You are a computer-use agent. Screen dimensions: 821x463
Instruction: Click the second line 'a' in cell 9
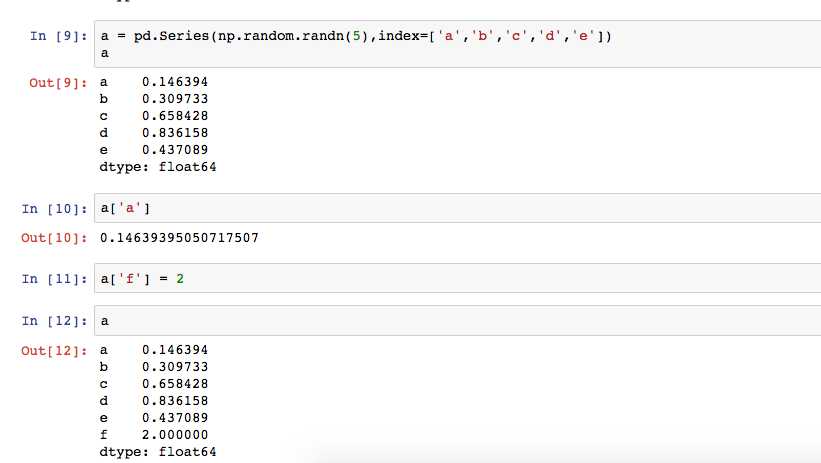(105, 53)
